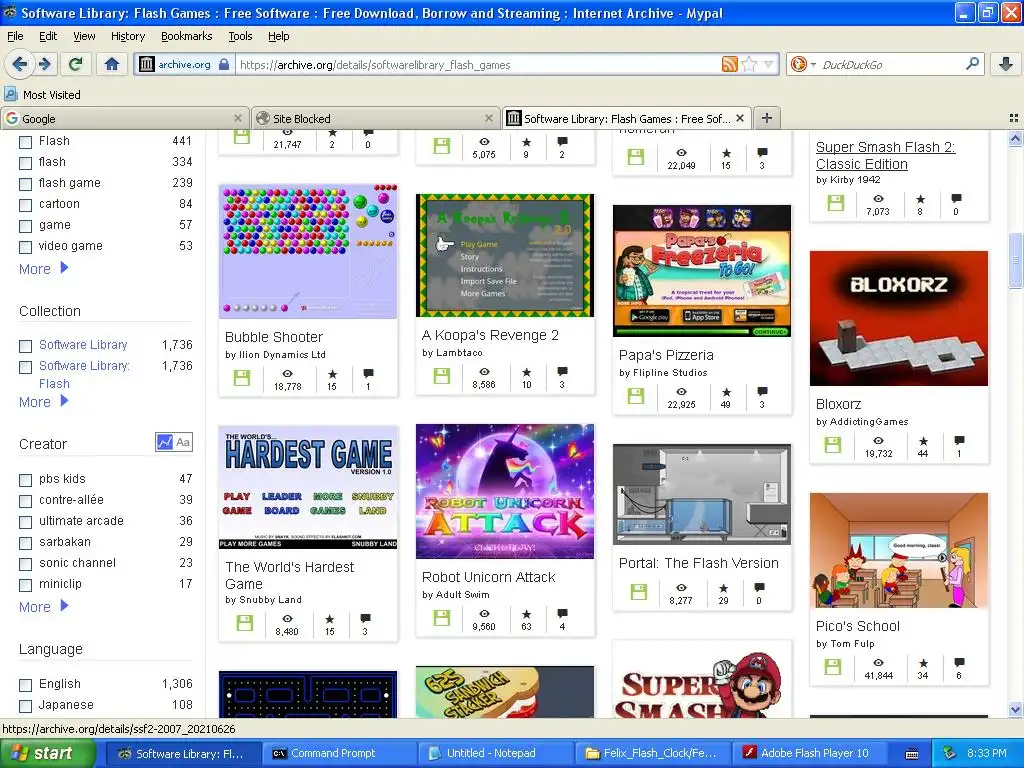Viewport: 1024px width, 768px height.
Task: Open the URL bar history dropdown arrow
Action: (x=769, y=64)
